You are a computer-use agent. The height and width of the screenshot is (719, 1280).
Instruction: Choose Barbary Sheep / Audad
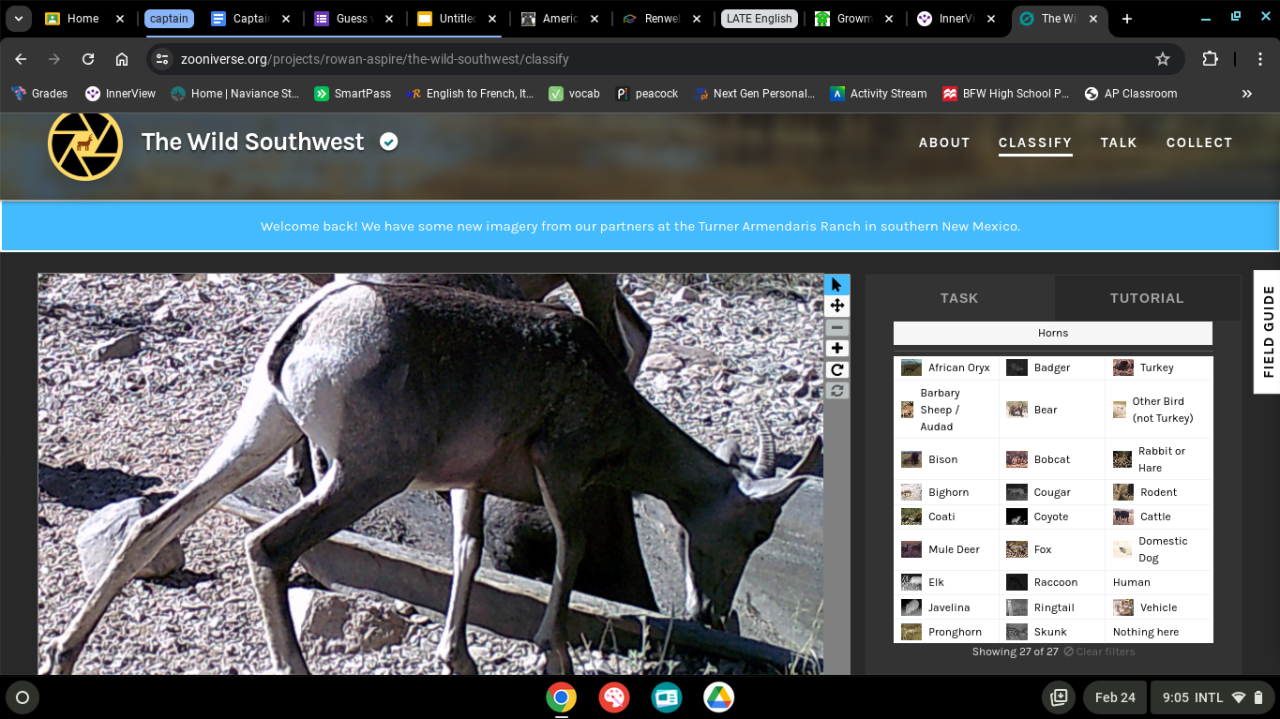[946, 410]
